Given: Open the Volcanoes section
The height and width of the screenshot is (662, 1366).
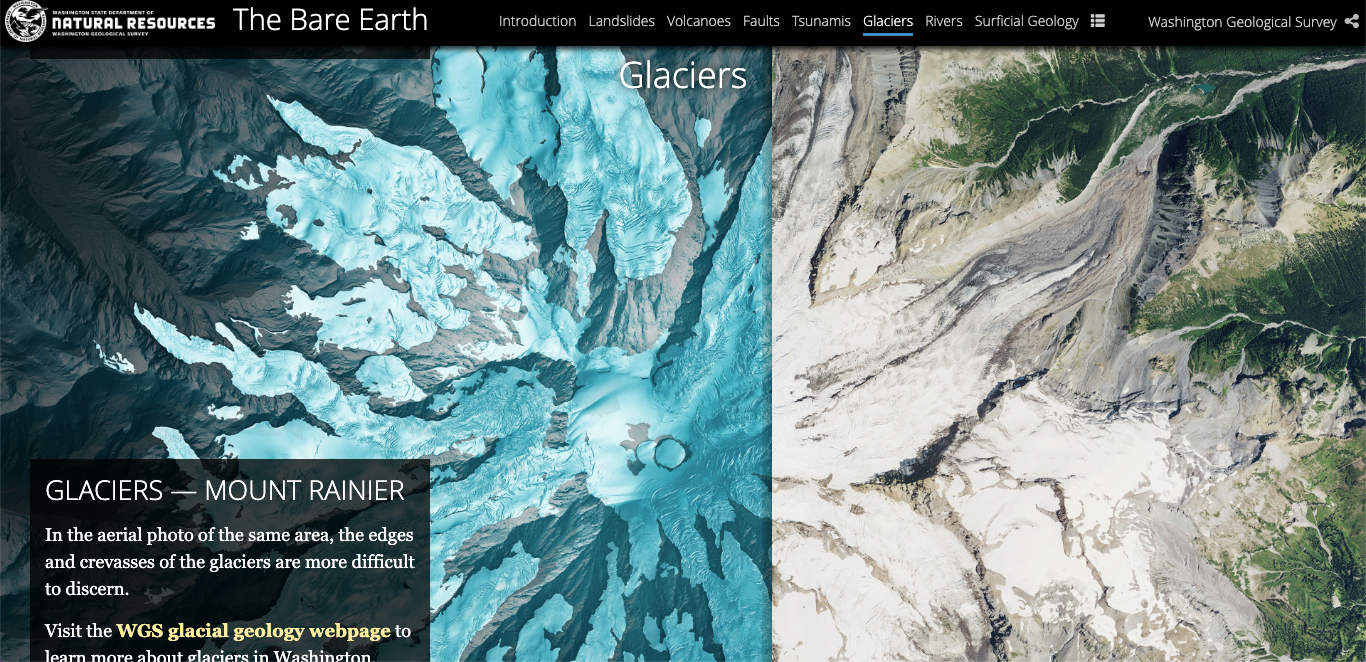Looking at the screenshot, I should point(699,21).
